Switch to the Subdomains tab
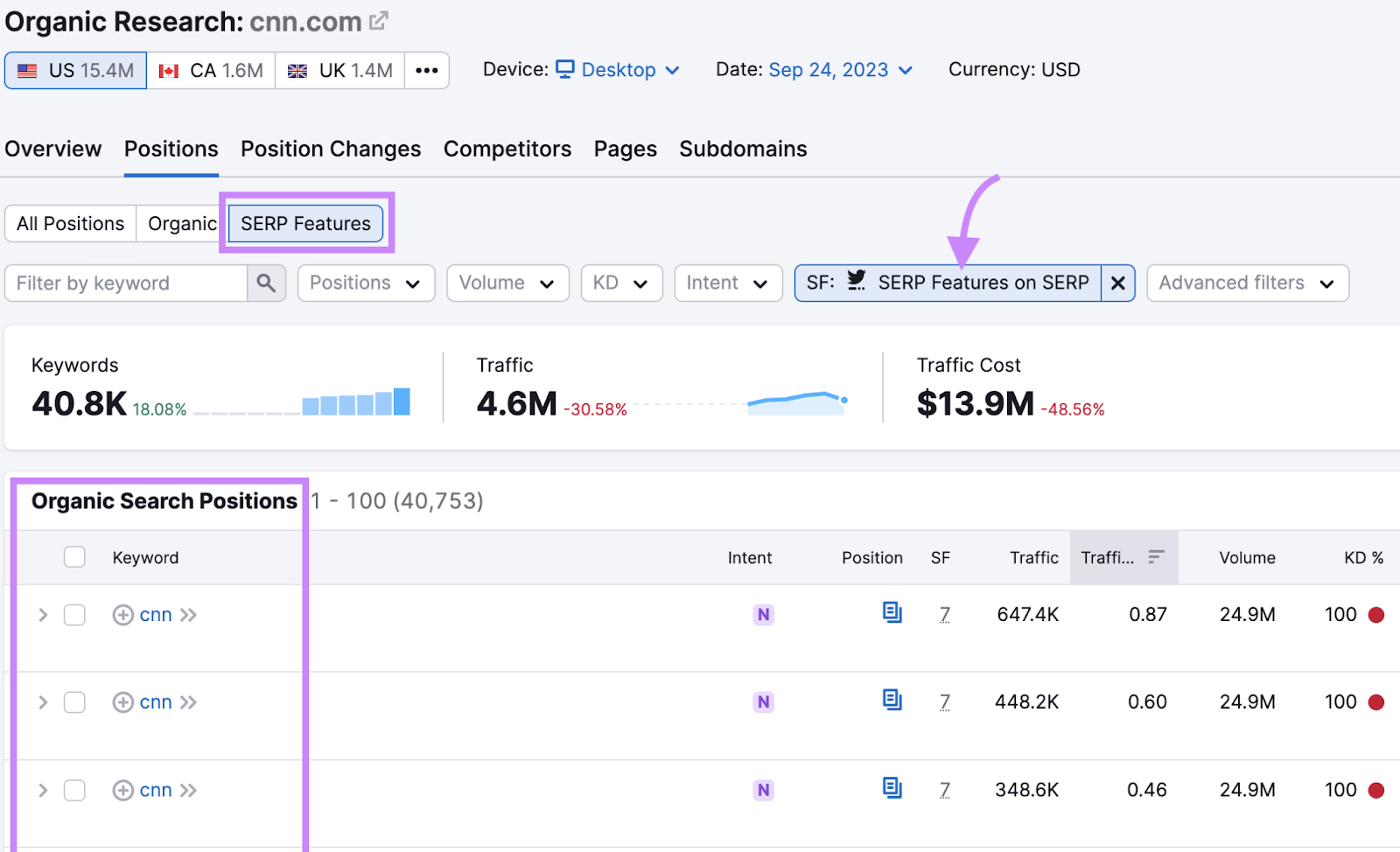The image size is (1400, 852). (743, 149)
